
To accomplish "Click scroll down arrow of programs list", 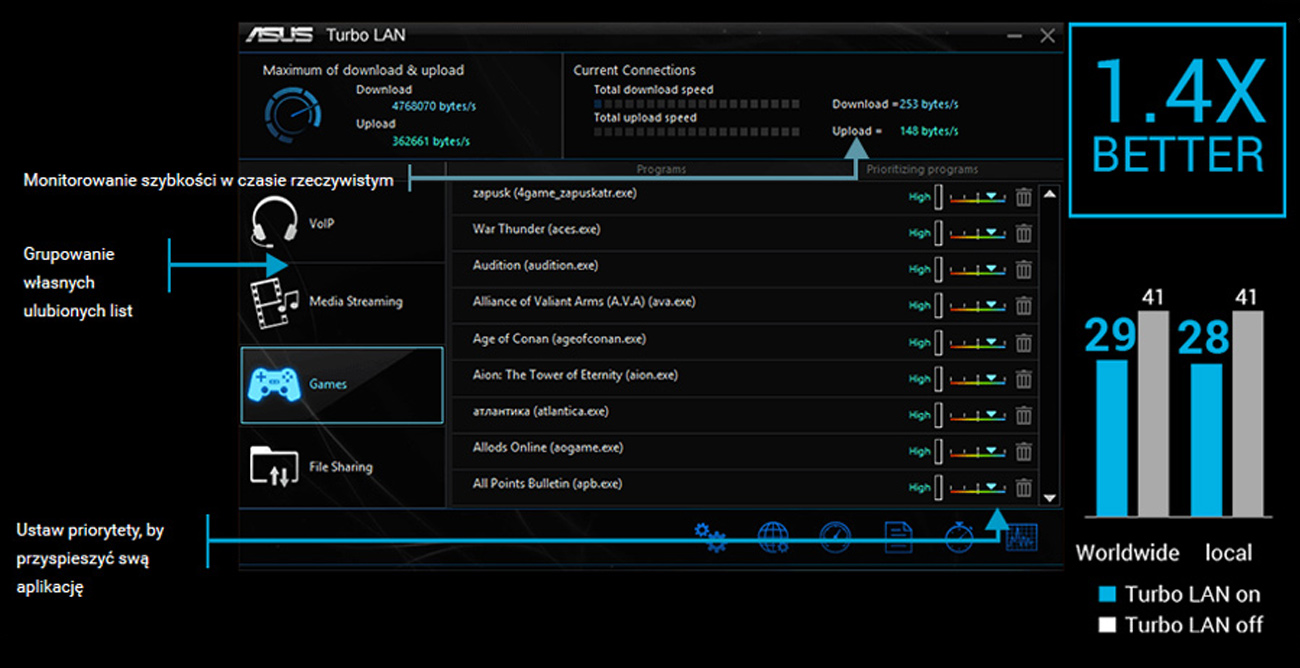I will (1049, 497).
